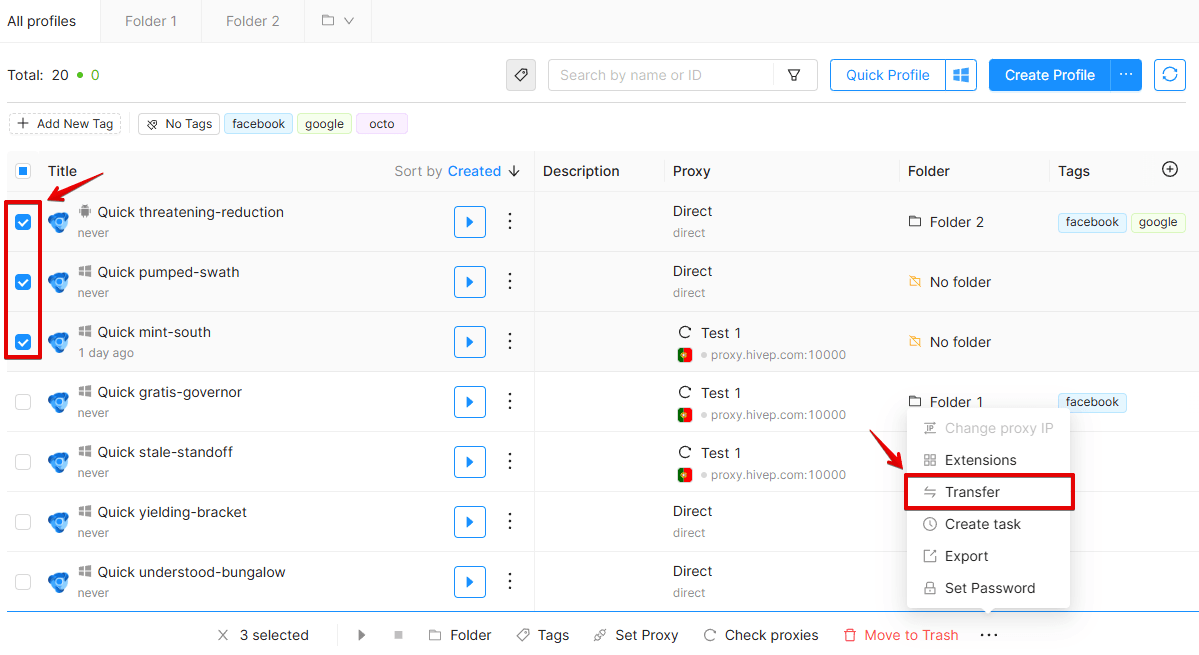This screenshot has height=655, width=1199.
Task: Uncheck the Quick threatening-reduction profile checkbox
Action: tap(23, 222)
